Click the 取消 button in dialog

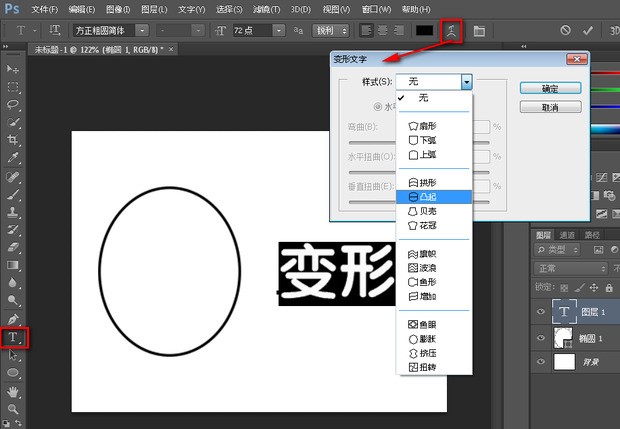tap(548, 107)
